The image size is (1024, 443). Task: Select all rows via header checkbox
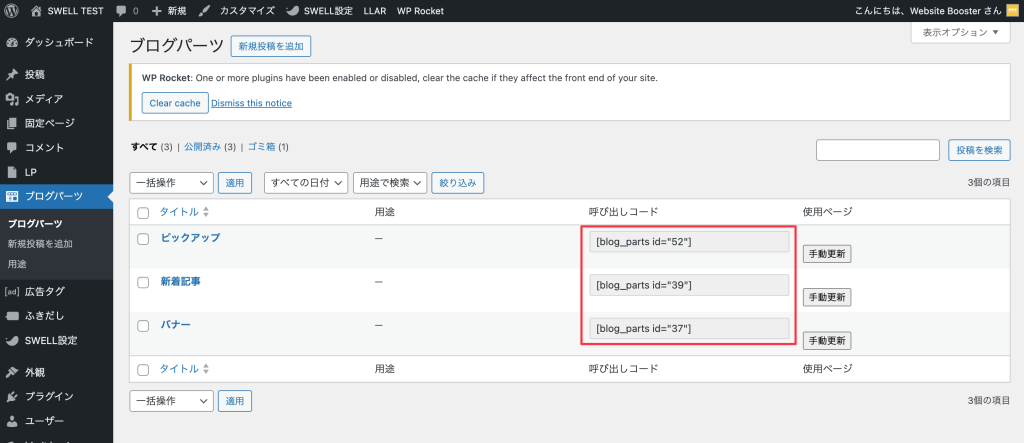[x=143, y=212]
